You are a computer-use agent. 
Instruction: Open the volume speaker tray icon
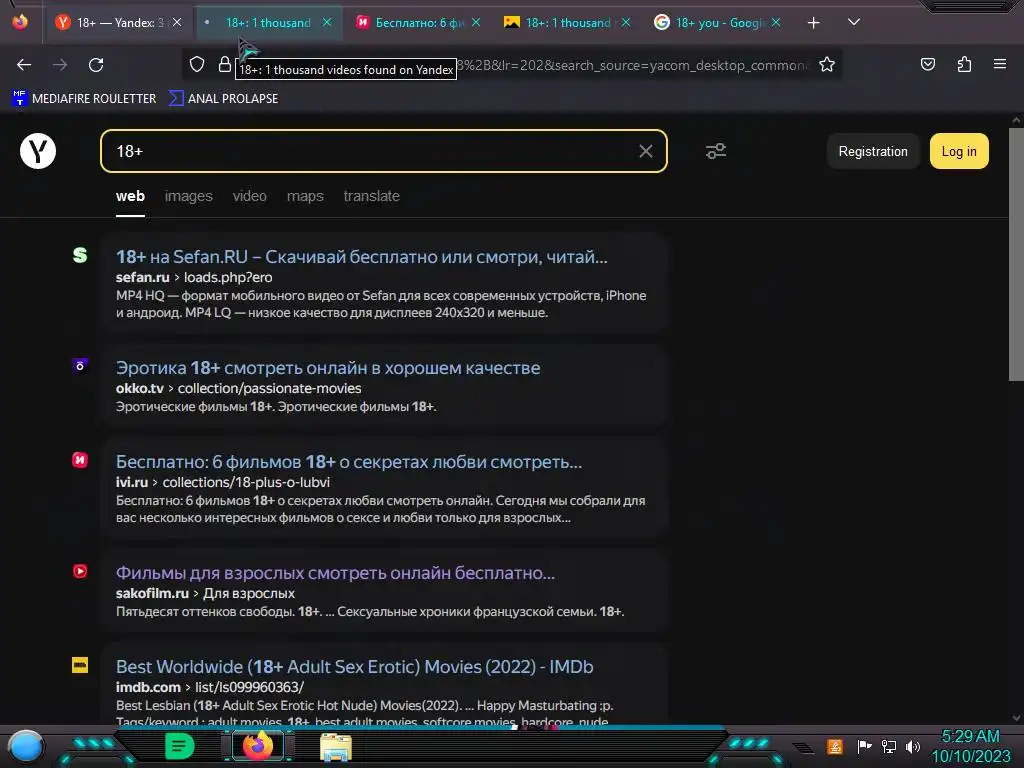(913, 746)
